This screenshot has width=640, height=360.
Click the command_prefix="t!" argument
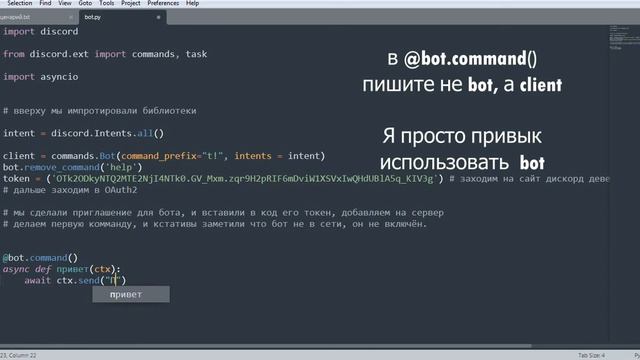[172, 156]
